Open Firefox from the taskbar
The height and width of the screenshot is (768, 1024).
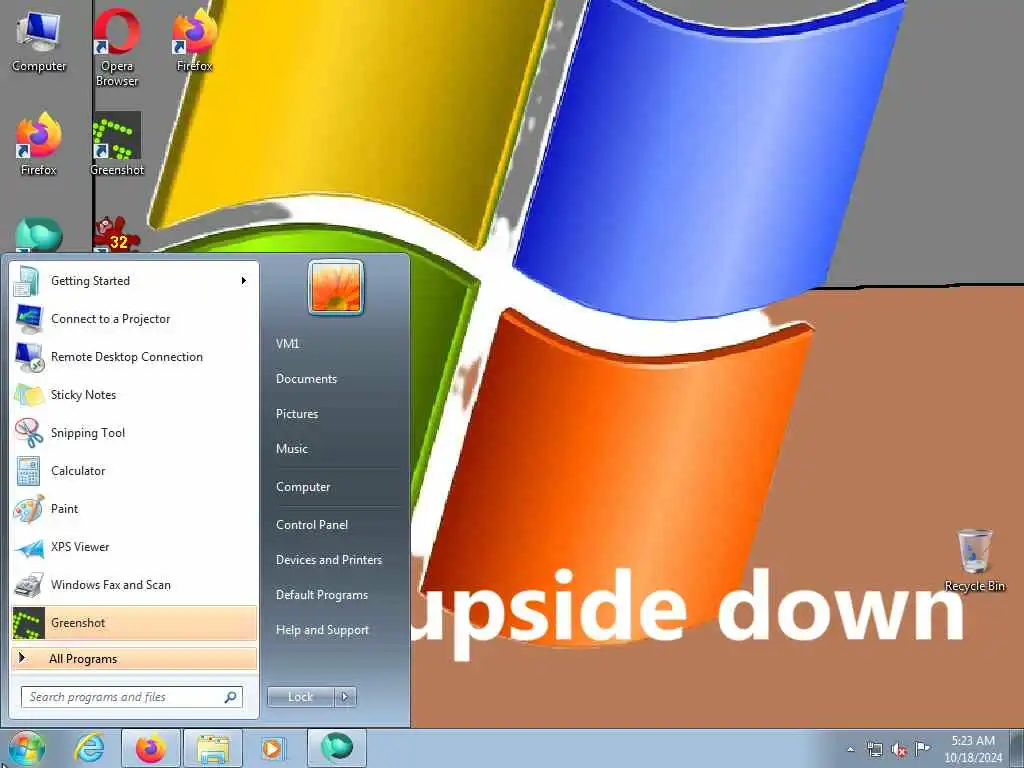tap(151, 748)
